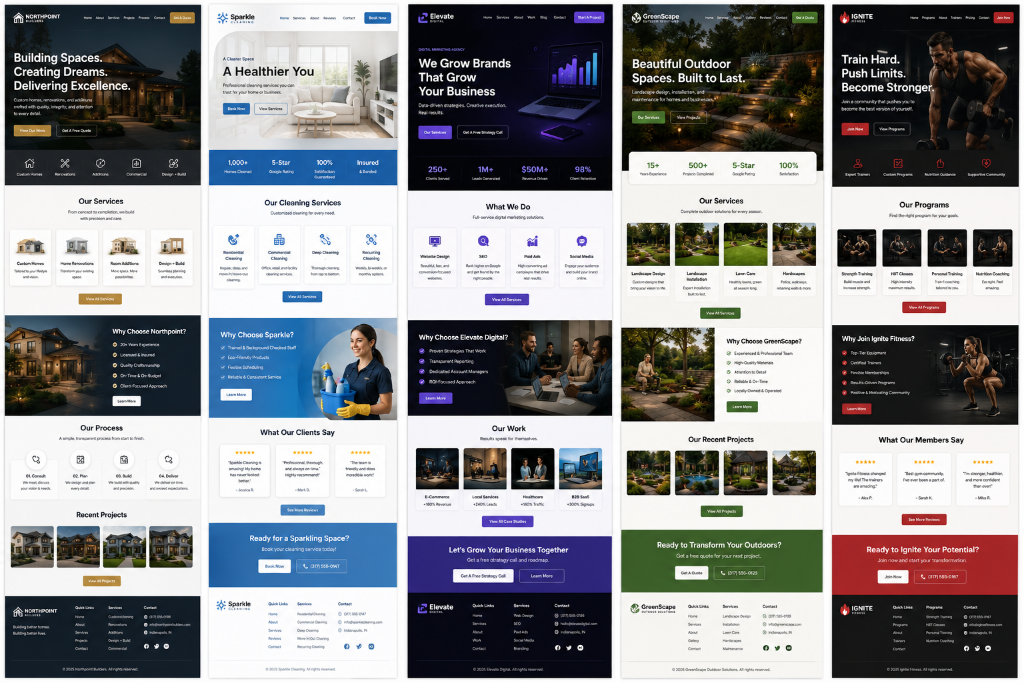Click the phone number button in GreenScape call-to-action
Viewport: 1024px width, 683px height.
pyautogui.click(x=739, y=573)
